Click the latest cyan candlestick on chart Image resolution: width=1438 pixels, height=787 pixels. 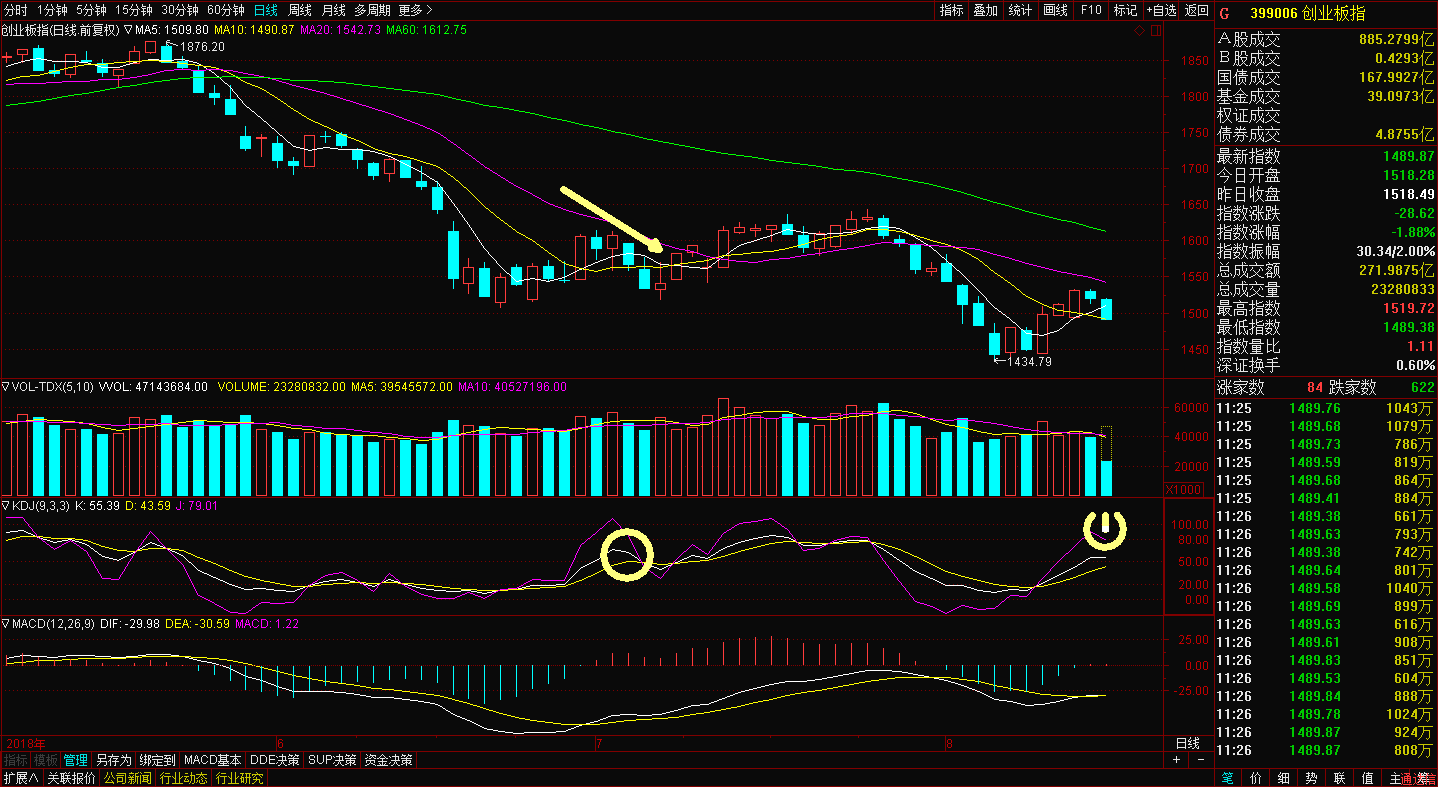(x=1106, y=309)
